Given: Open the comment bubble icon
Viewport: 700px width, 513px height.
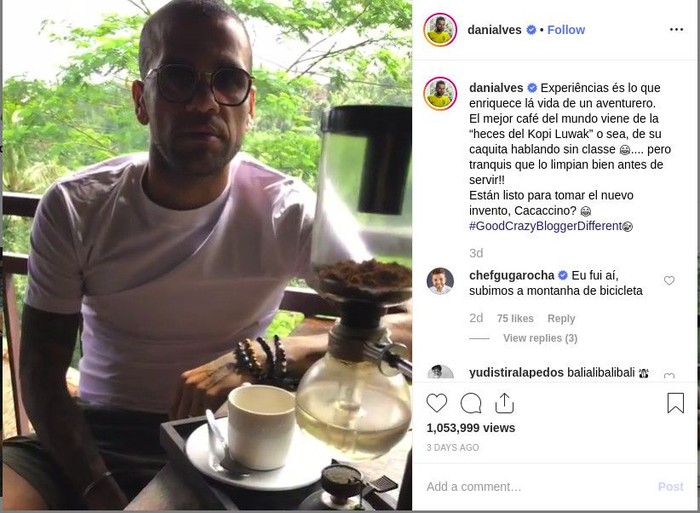Looking at the screenshot, I should [471, 404].
